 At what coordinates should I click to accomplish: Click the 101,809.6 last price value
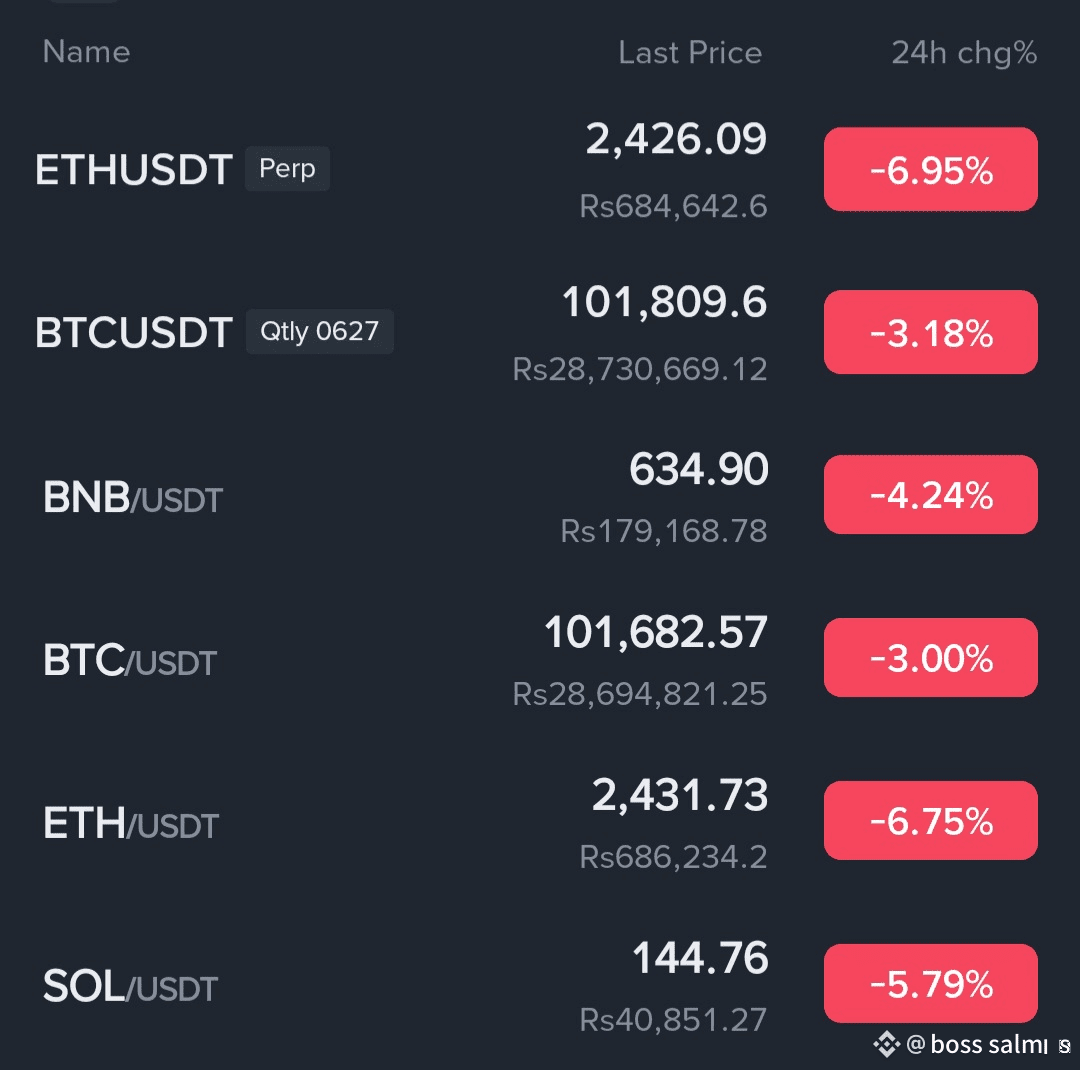[664, 302]
